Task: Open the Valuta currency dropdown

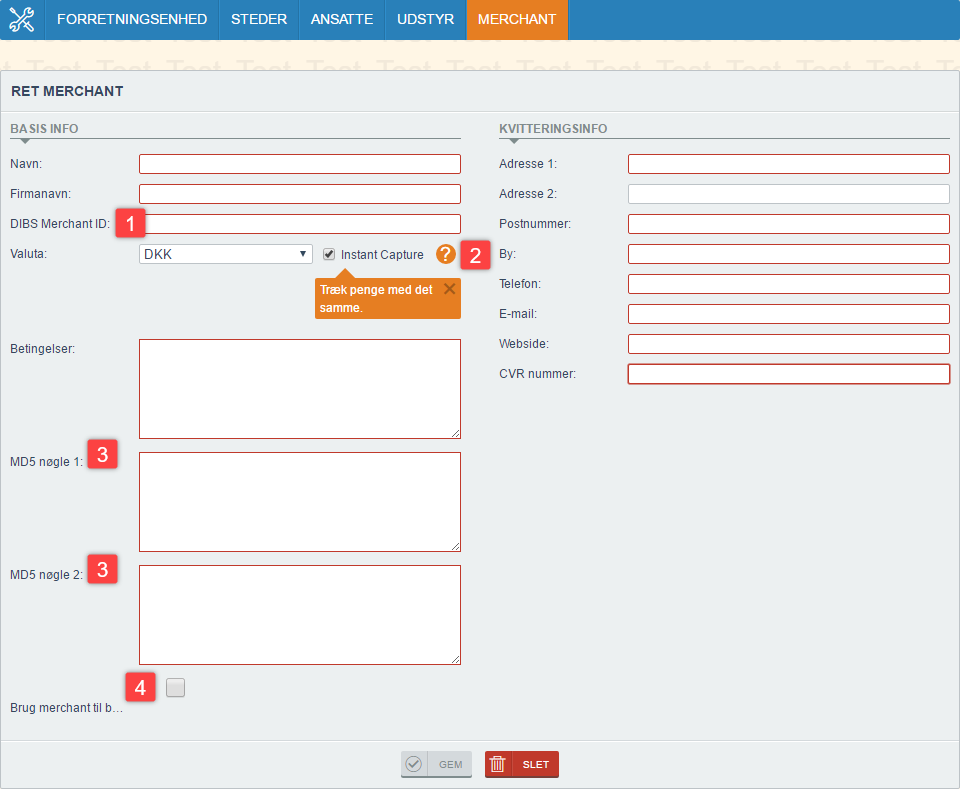Action: tap(226, 254)
